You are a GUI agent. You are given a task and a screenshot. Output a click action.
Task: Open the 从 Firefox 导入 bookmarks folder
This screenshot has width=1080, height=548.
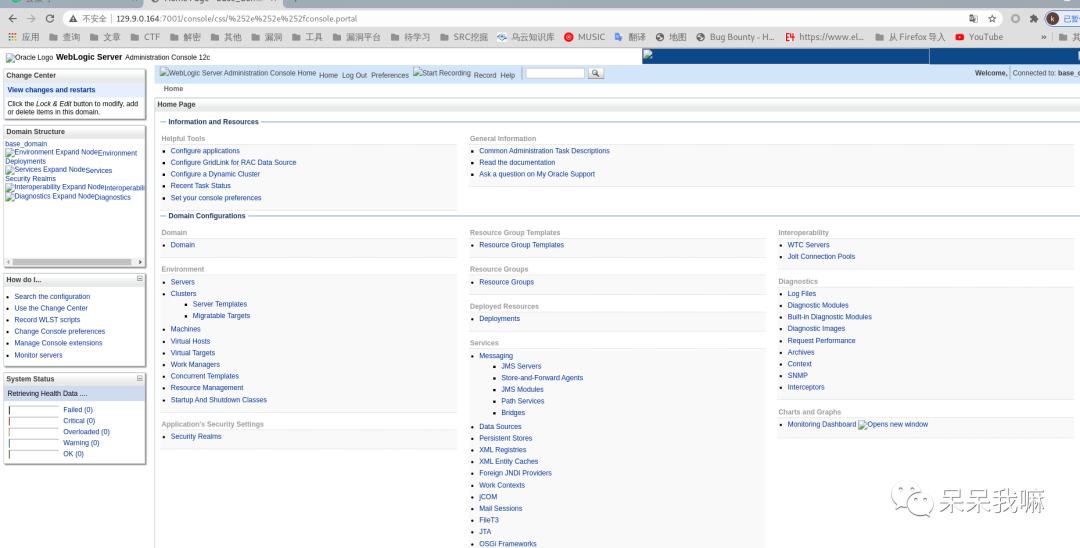(x=910, y=37)
